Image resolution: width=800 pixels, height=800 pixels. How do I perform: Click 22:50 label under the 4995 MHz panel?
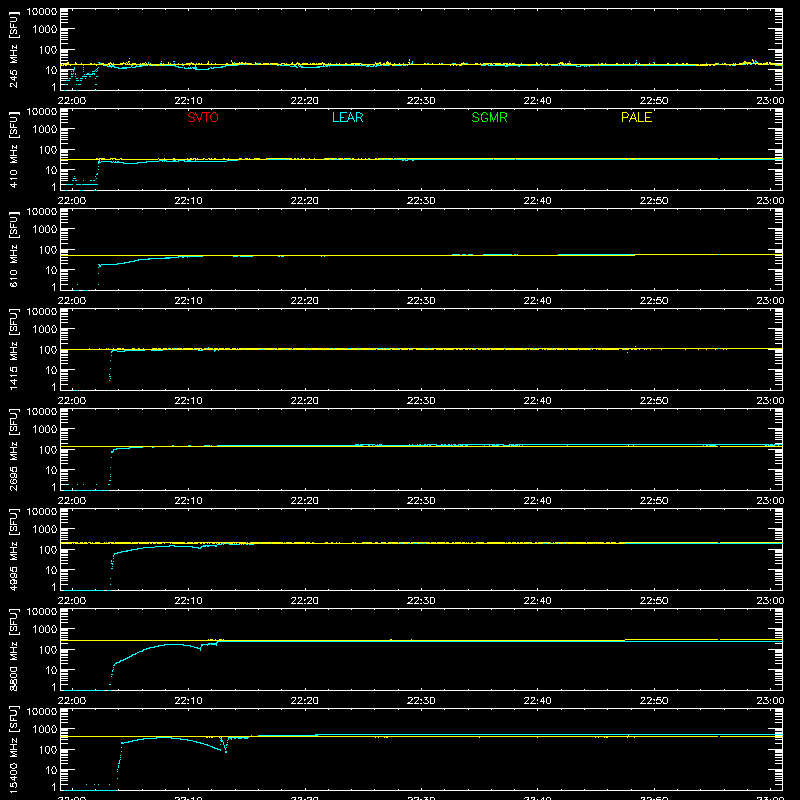[654, 601]
